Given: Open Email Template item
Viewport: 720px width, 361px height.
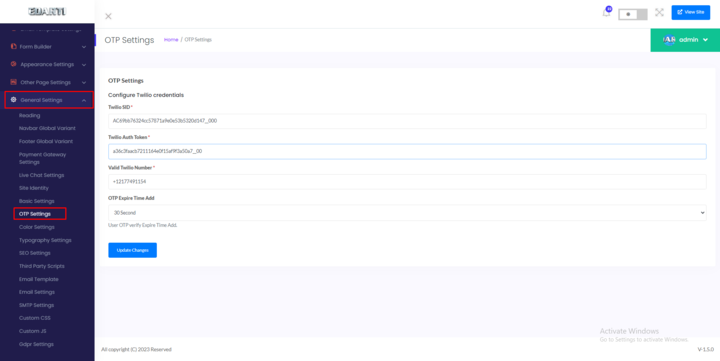Looking at the screenshot, I should point(39,279).
